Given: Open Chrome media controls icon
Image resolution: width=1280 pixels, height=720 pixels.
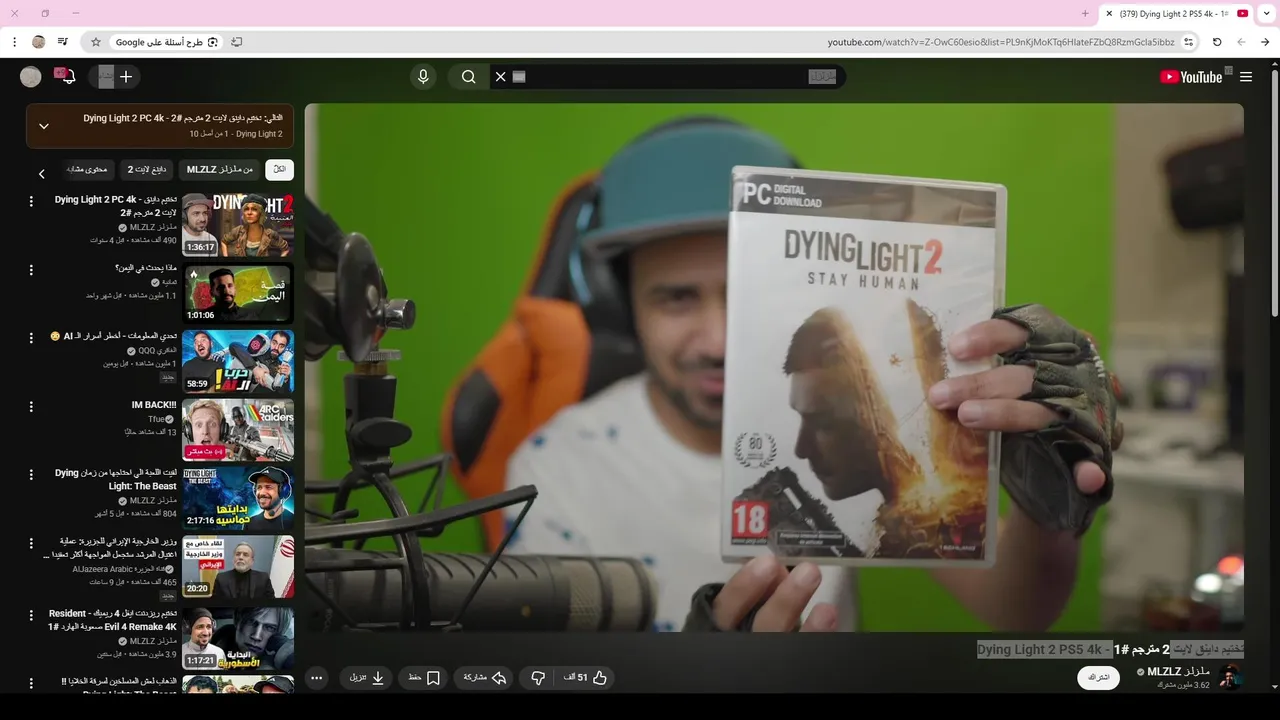Looking at the screenshot, I should coord(63,42).
